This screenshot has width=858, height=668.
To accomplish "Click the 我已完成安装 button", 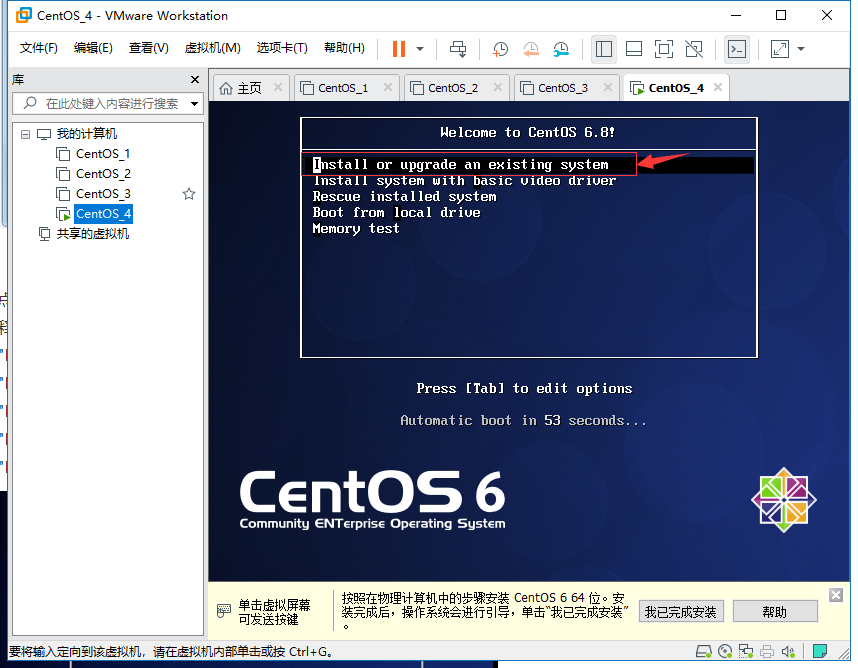I will tap(681, 612).
